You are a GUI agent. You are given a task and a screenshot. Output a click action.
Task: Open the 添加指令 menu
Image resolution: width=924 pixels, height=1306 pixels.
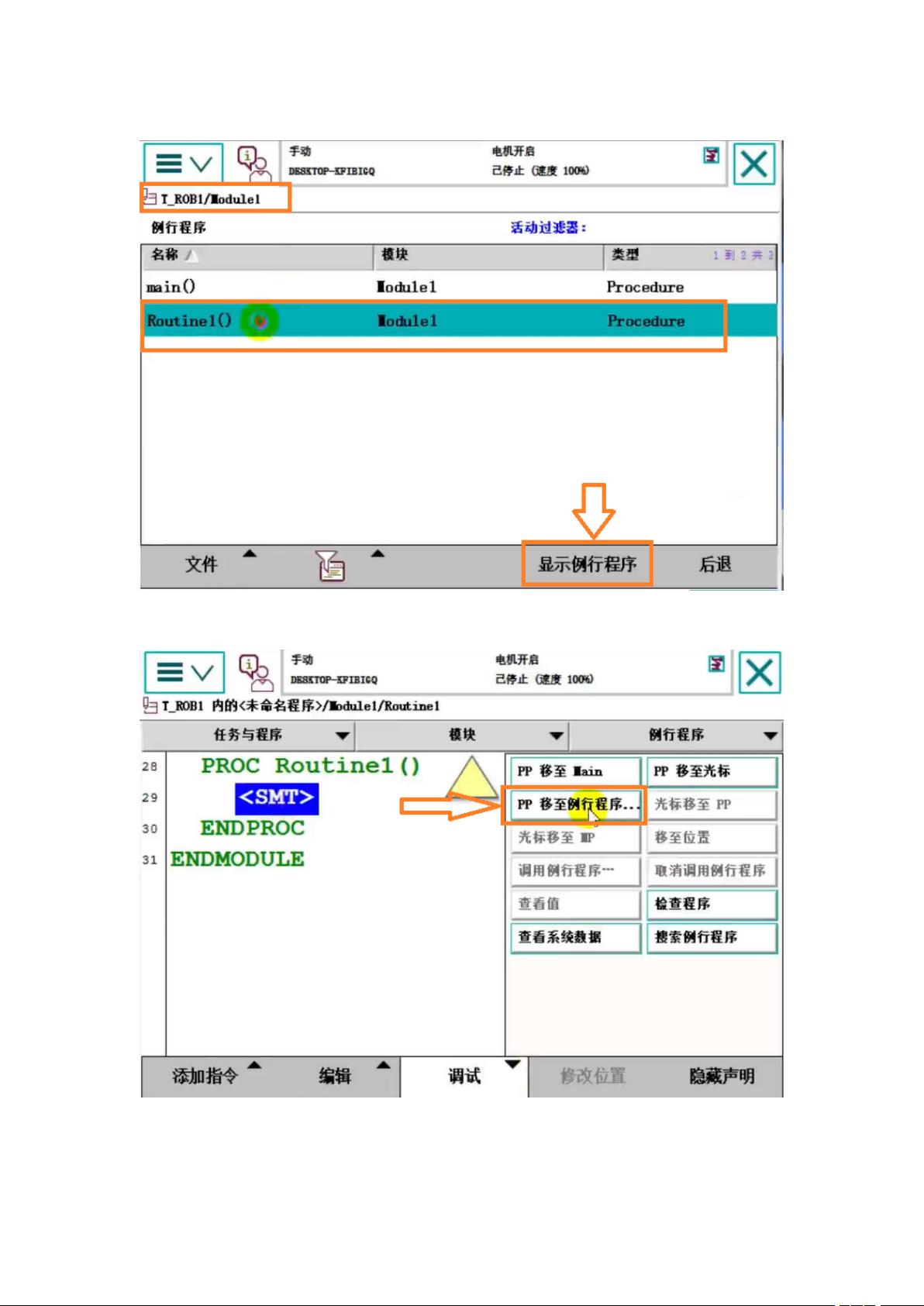(205, 1076)
